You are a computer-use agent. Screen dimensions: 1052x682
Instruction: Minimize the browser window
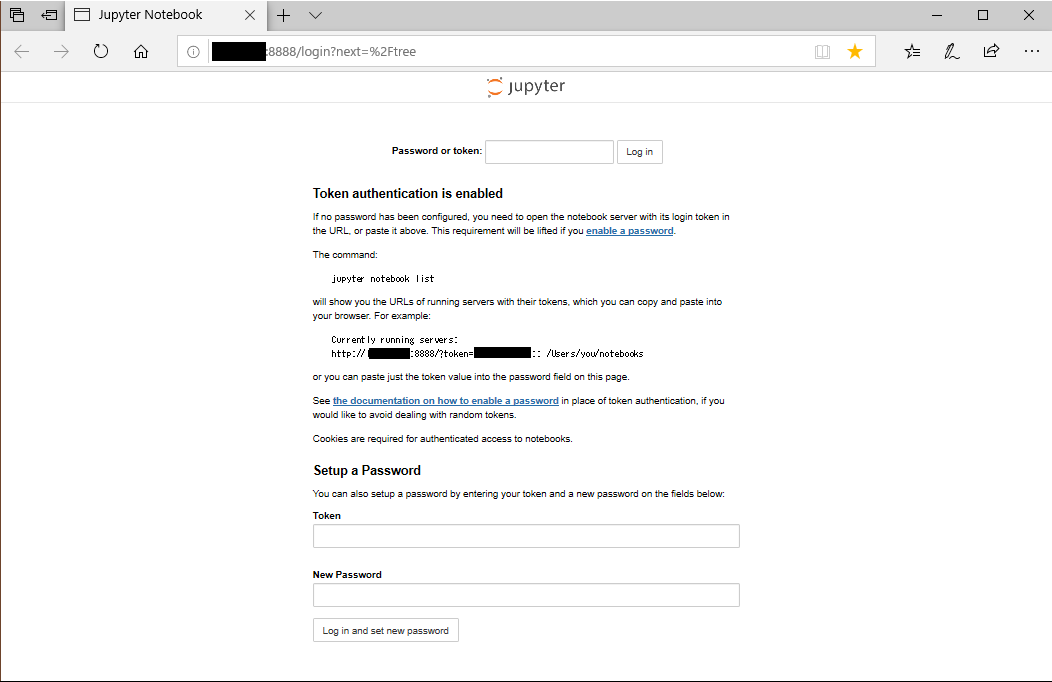pos(937,15)
